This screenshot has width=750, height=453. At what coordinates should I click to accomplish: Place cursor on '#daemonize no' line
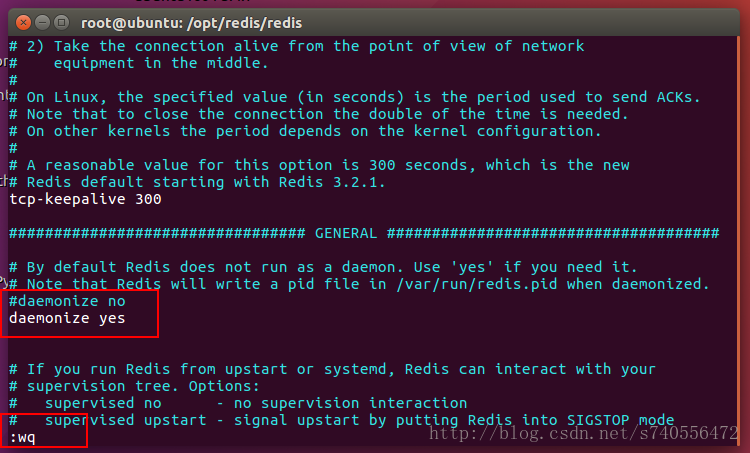(x=67, y=301)
